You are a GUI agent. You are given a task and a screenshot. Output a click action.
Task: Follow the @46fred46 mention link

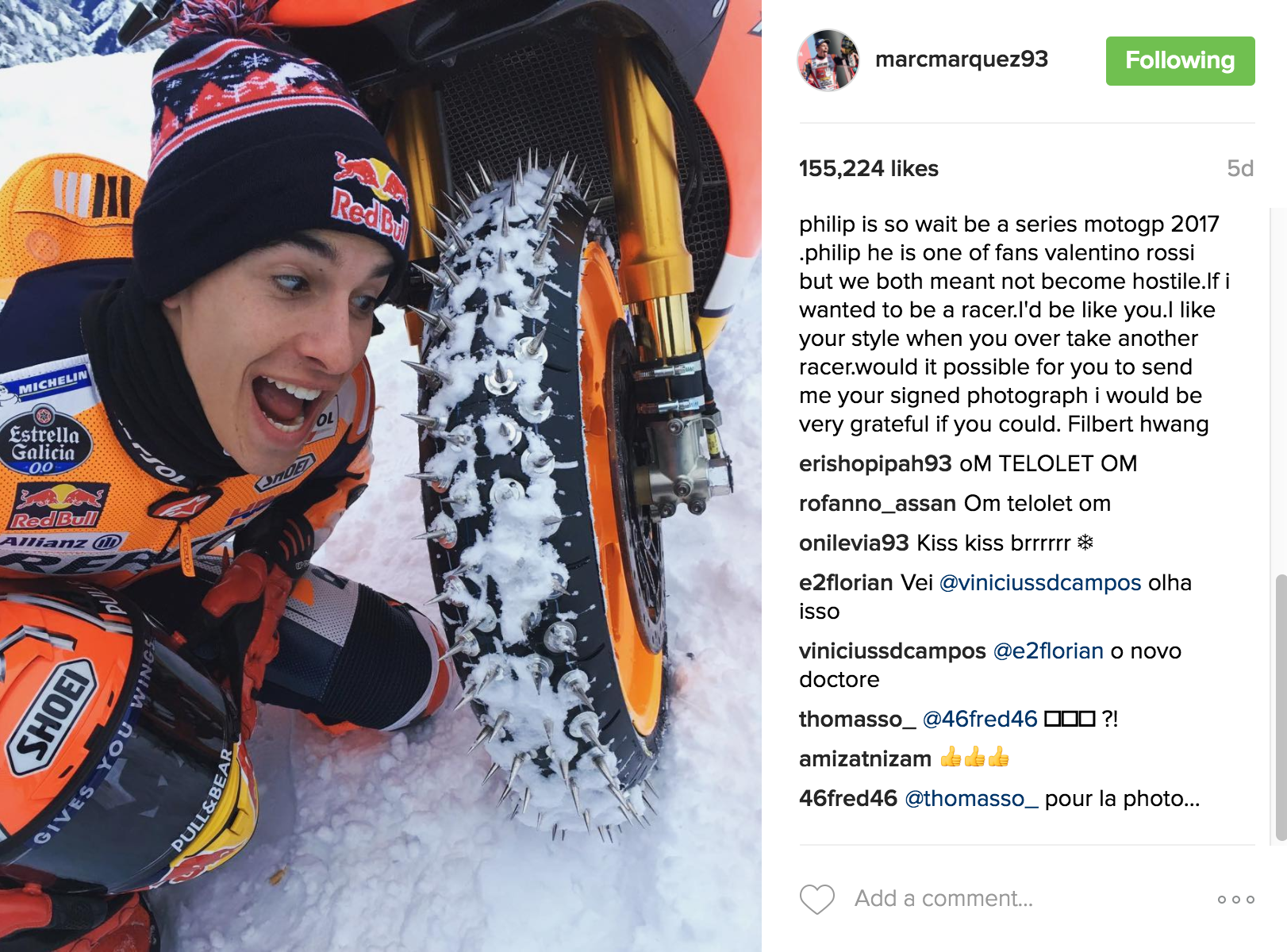[980, 720]
